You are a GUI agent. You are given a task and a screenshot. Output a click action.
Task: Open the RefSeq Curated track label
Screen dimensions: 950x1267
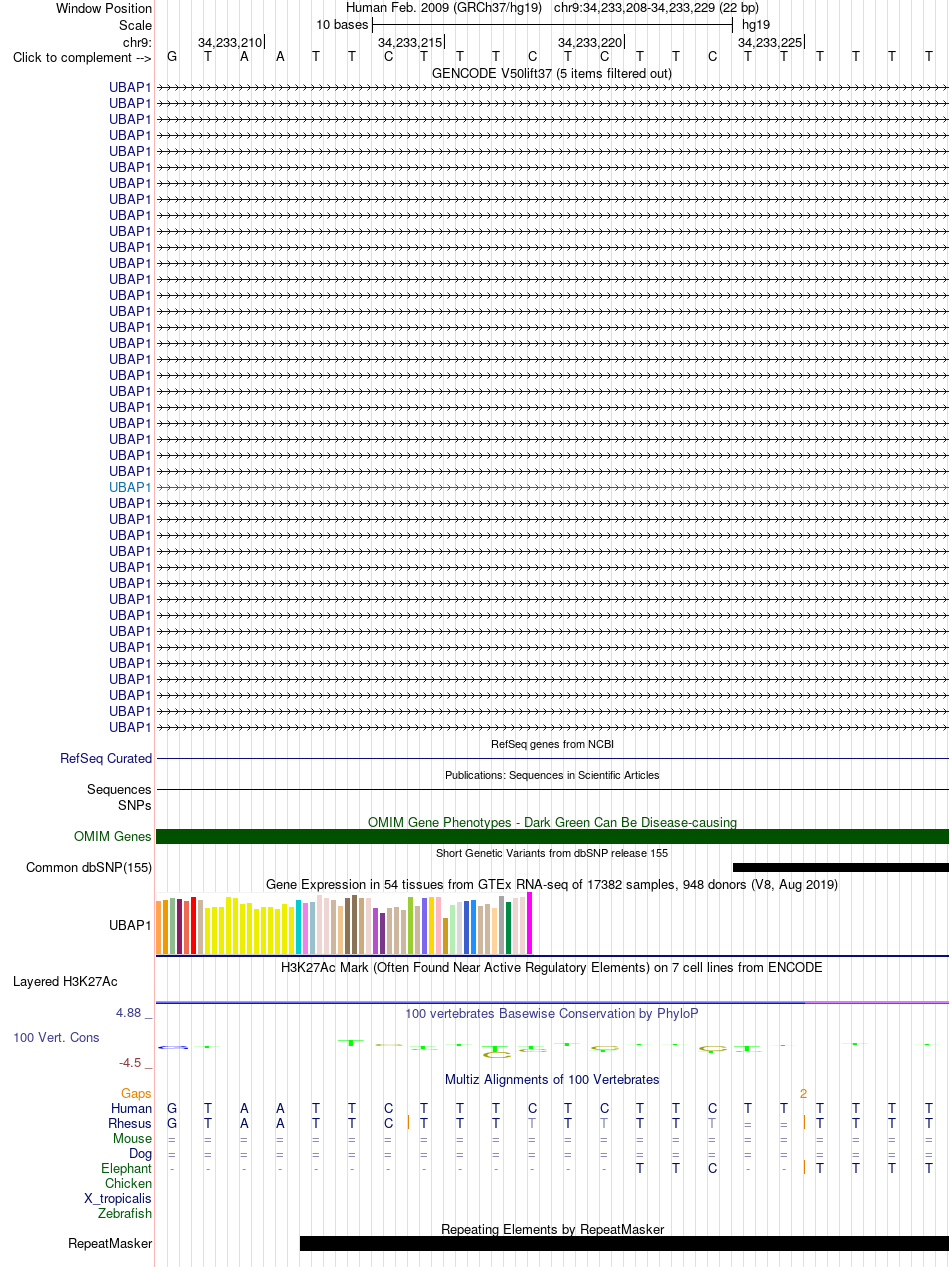coord(106,759)
